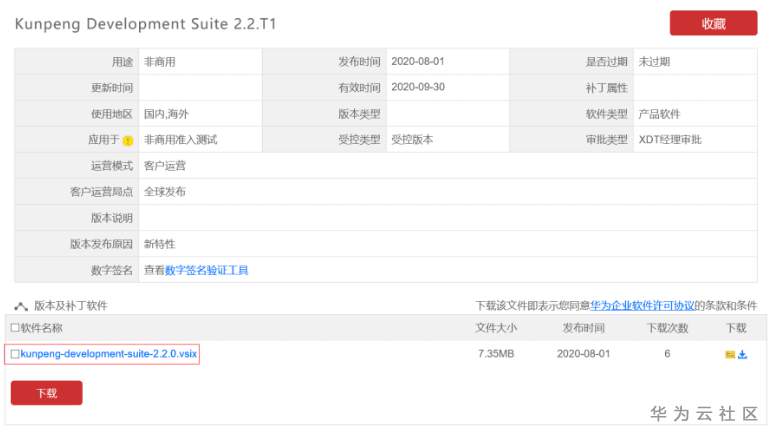Open the 数字签名验证工具 link

coord(206,270)
